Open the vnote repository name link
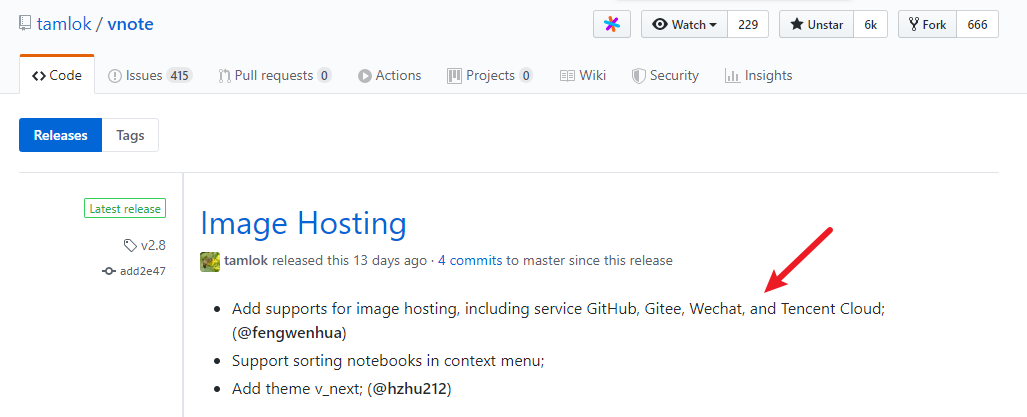The image size is (1027, 417). [130, 25]
